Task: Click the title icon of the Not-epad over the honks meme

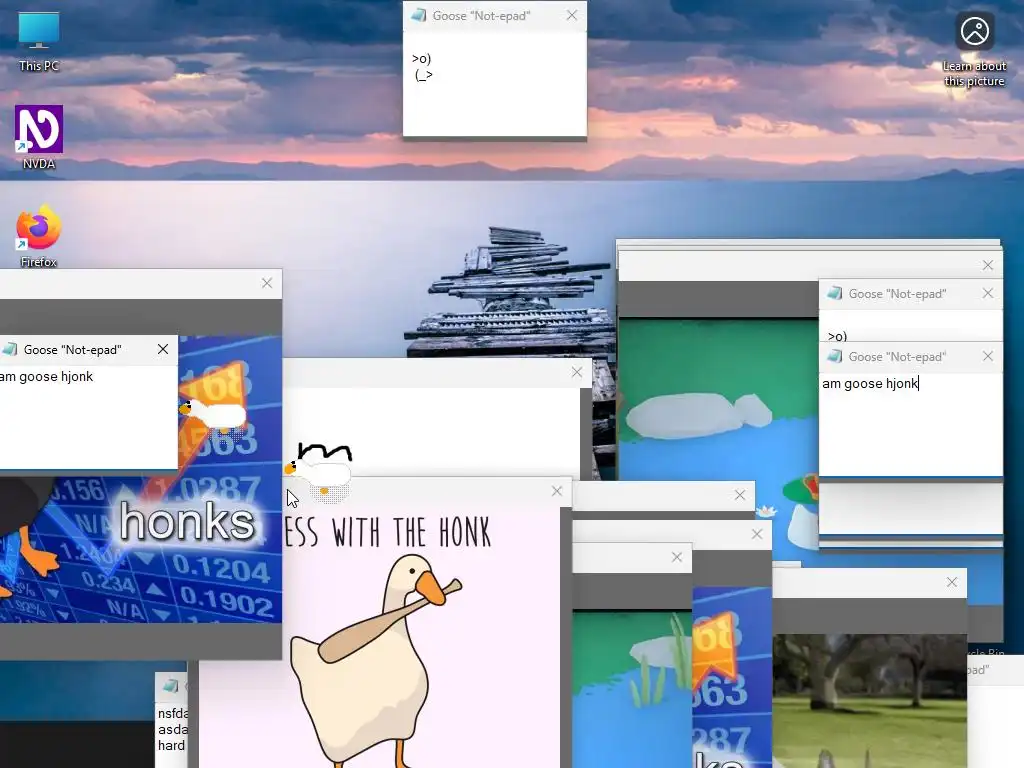Action: pos(10,349)
